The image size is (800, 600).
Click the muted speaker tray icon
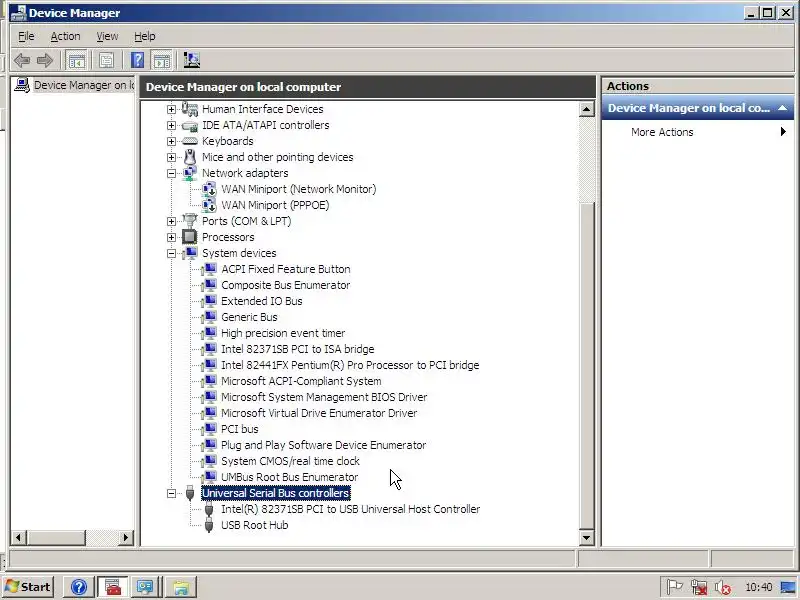click(722, 588)
